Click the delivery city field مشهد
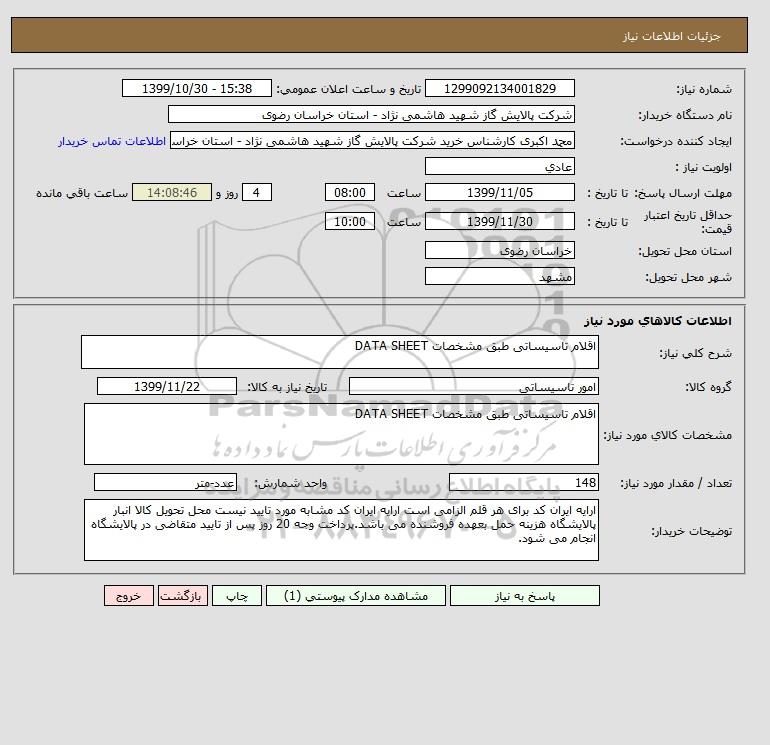Image resolution: width=770 pixels, height=745 pixels. click(499, 276)
